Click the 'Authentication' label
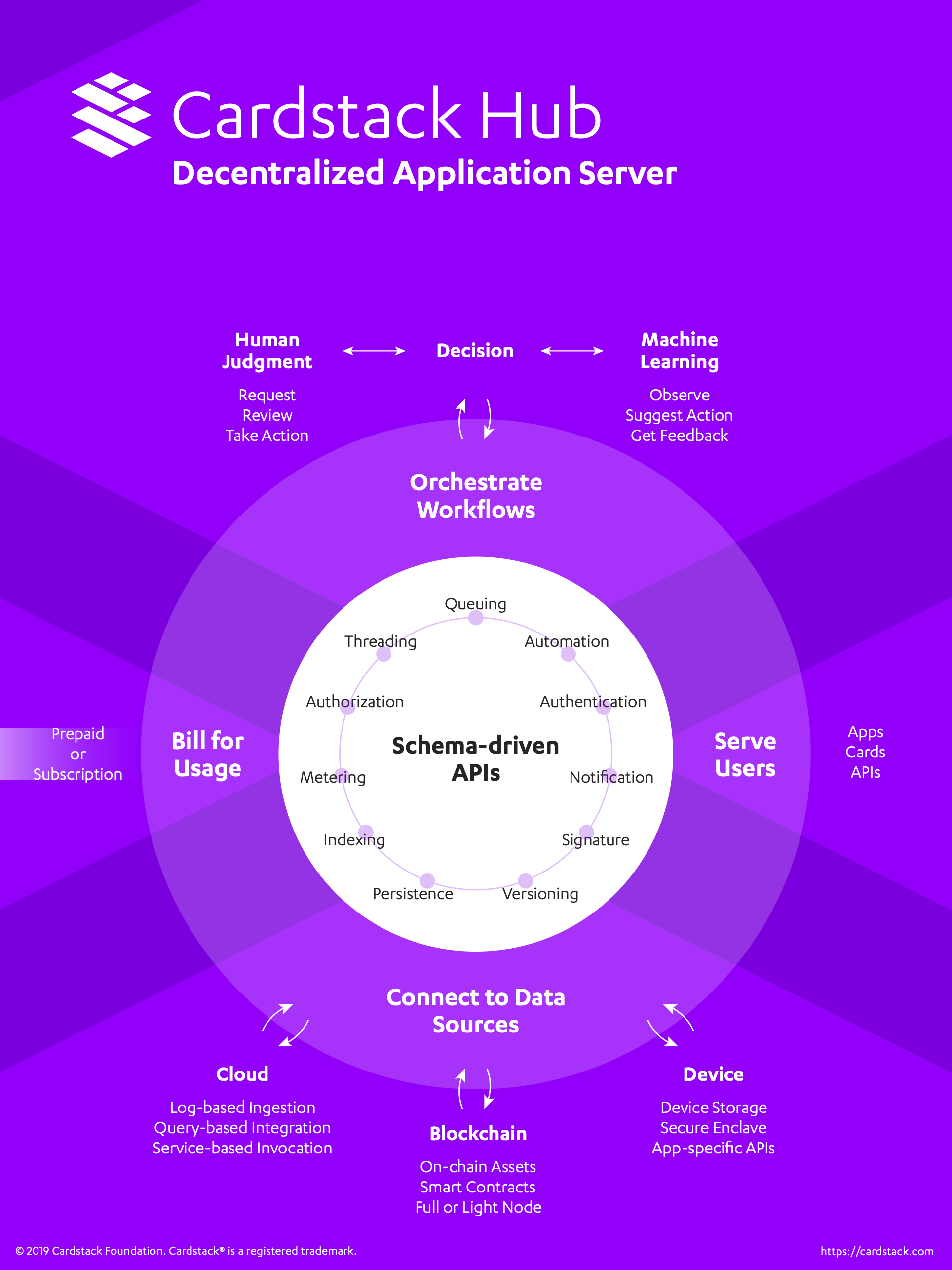 pyautogui.click(x=593, y=702)
